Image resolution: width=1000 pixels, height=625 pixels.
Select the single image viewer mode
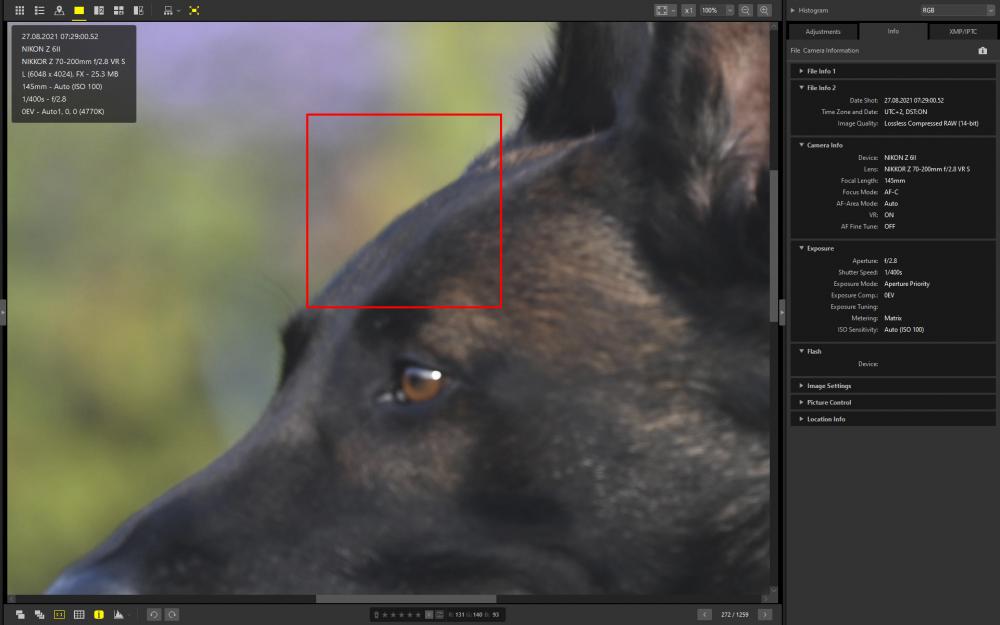tap(79, 10)
